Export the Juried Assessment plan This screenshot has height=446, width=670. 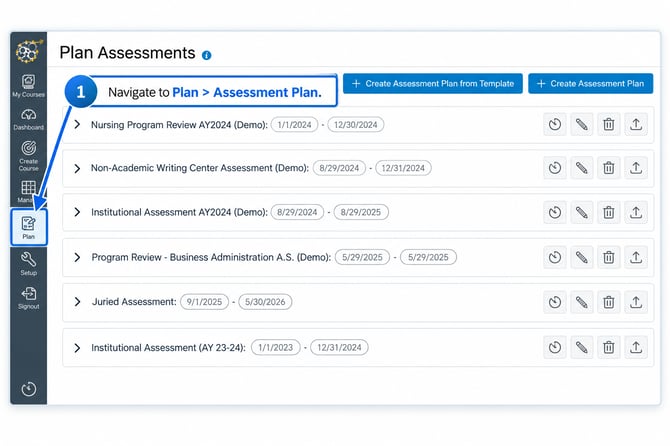pyautogui.click(x=636, y=302)
